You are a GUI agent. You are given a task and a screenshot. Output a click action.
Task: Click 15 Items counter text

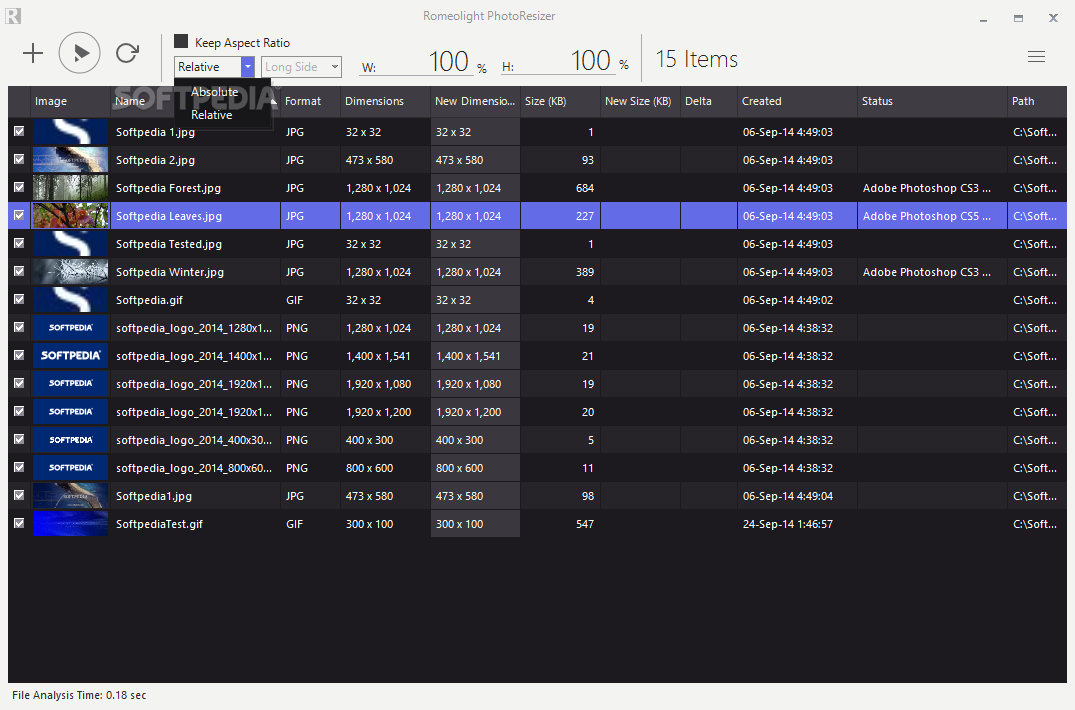tap(697, 59)
